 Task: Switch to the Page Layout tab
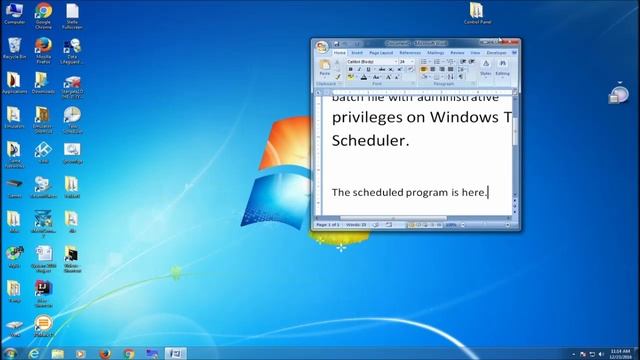point(381,53)
